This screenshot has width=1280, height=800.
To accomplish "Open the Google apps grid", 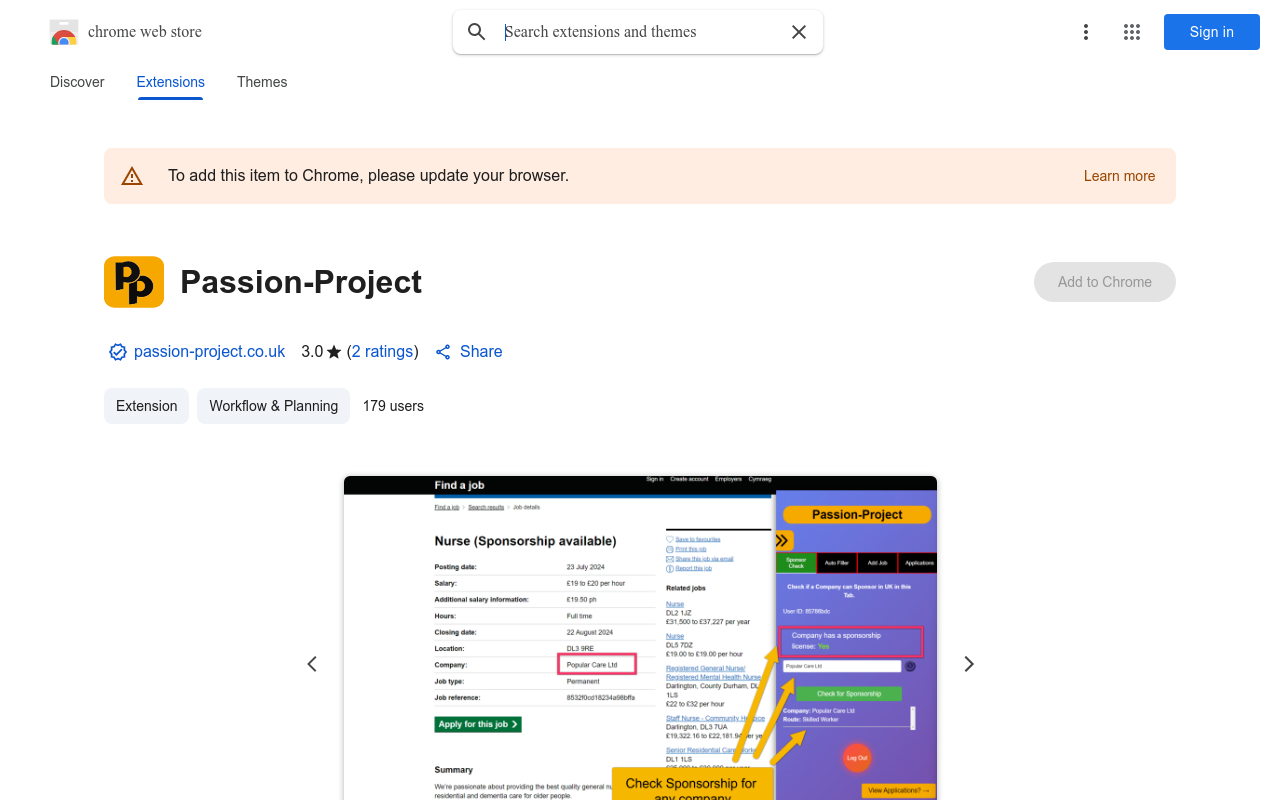I will pos(1132,32).
